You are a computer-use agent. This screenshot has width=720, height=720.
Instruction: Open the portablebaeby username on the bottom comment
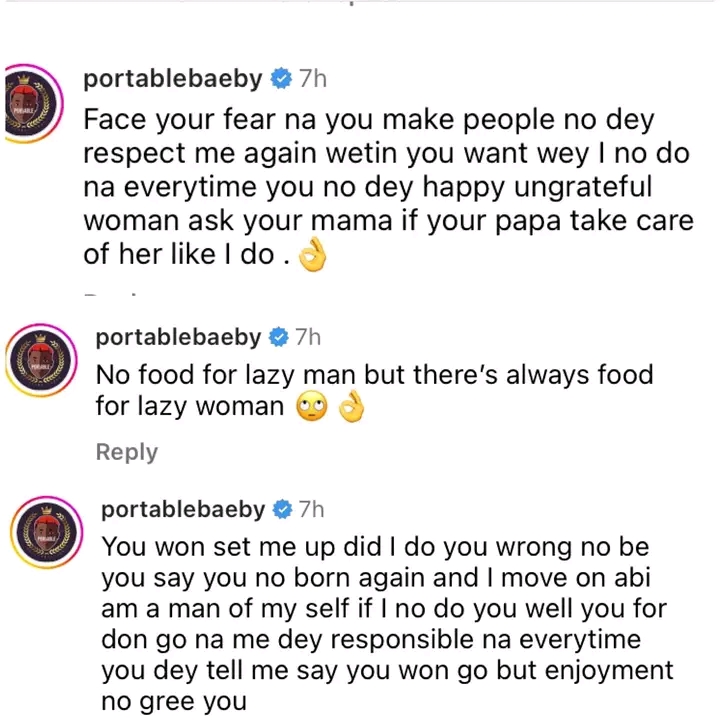tap(183, 510)
